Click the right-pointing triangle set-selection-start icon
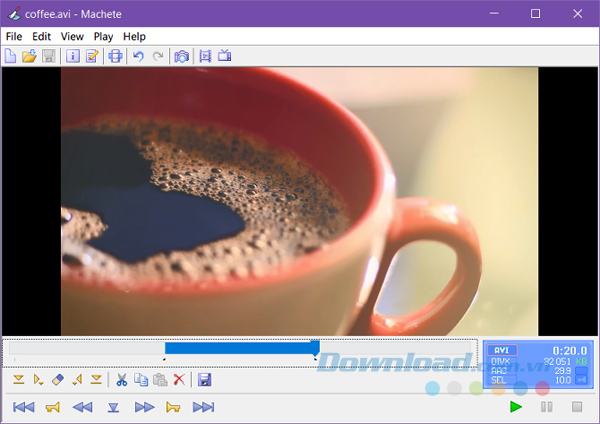Screen dimensions: 600x424 point(38,380)
